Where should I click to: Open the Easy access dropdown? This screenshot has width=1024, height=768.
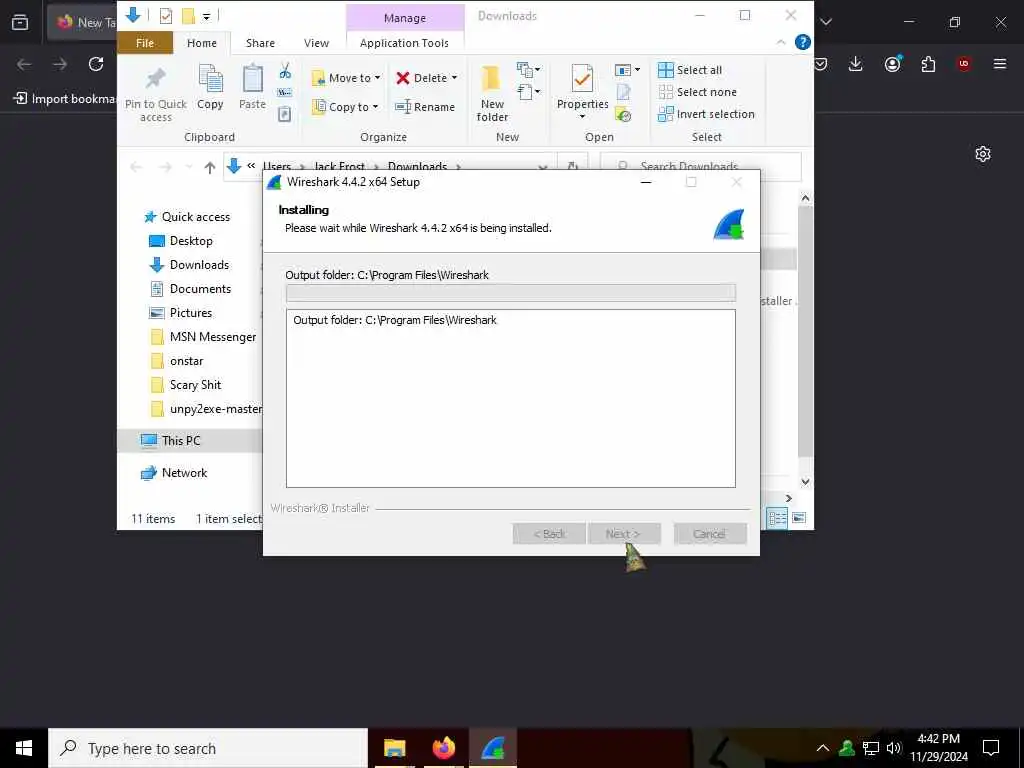[x=528, y=91]
